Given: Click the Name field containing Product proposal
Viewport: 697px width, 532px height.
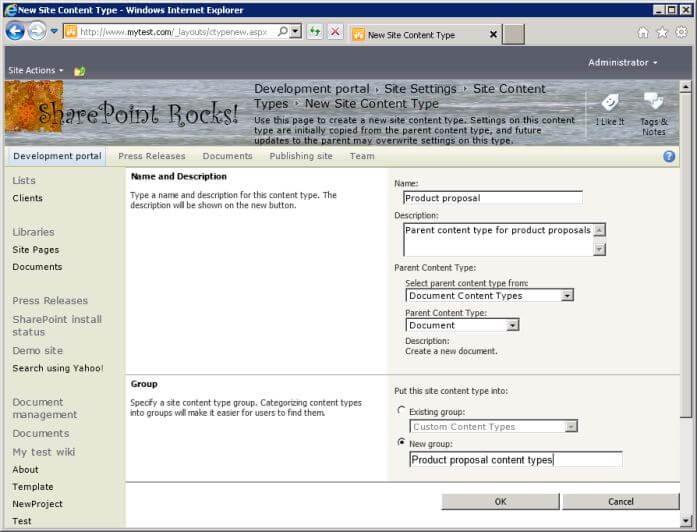Looking at the screenshot, I should pyautogui.click(x=493, y=198).
